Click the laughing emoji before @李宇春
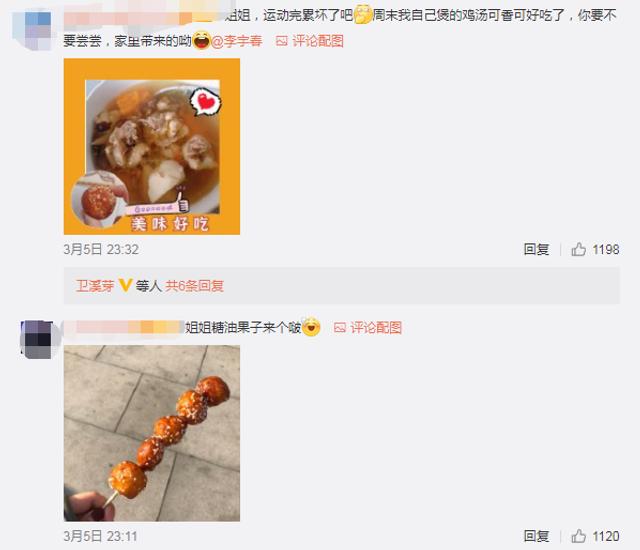640x550 pixels. pyautogui.click(x=201, y=40)
